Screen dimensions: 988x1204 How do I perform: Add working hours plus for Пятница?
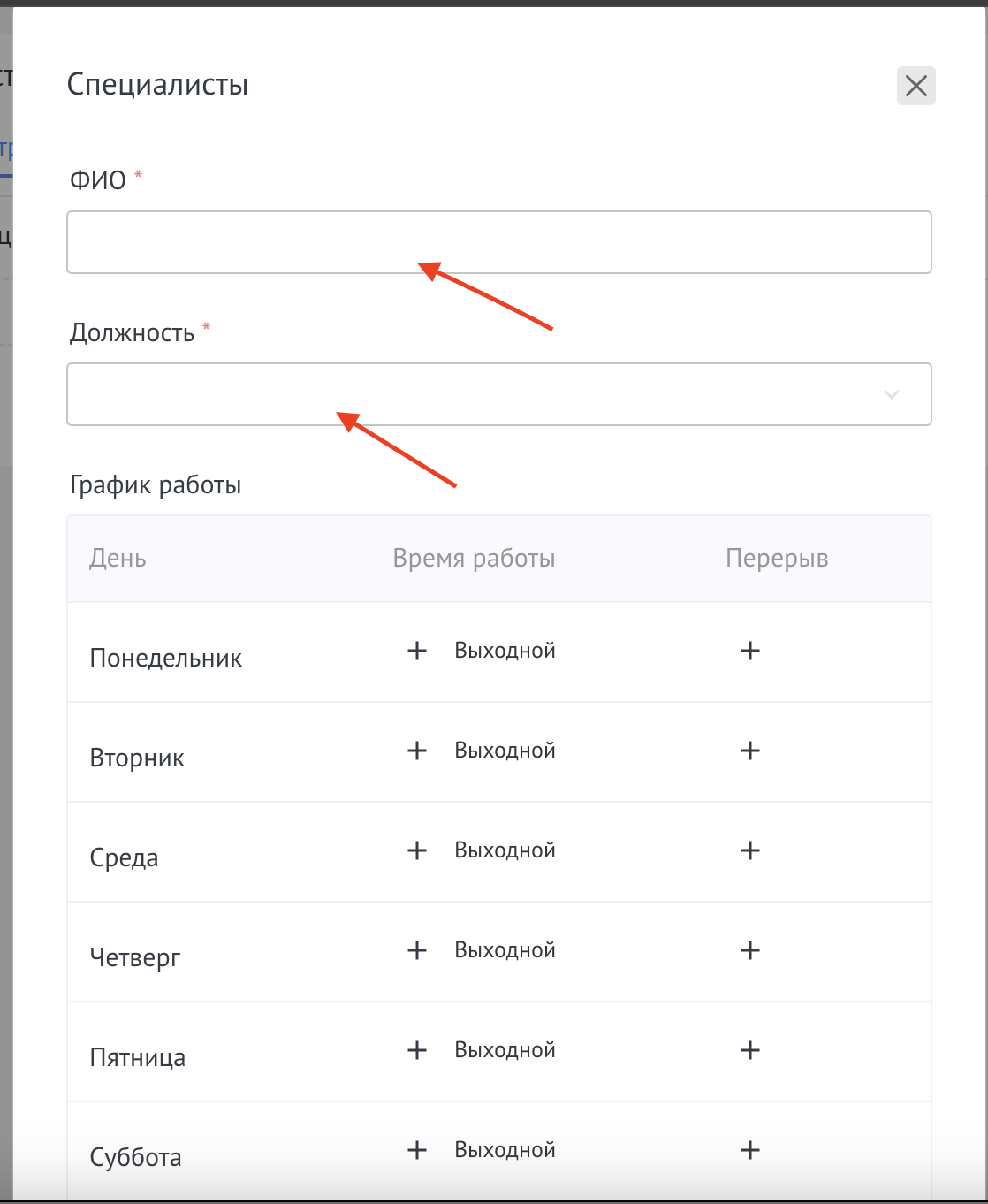(x=416, y=1051)
